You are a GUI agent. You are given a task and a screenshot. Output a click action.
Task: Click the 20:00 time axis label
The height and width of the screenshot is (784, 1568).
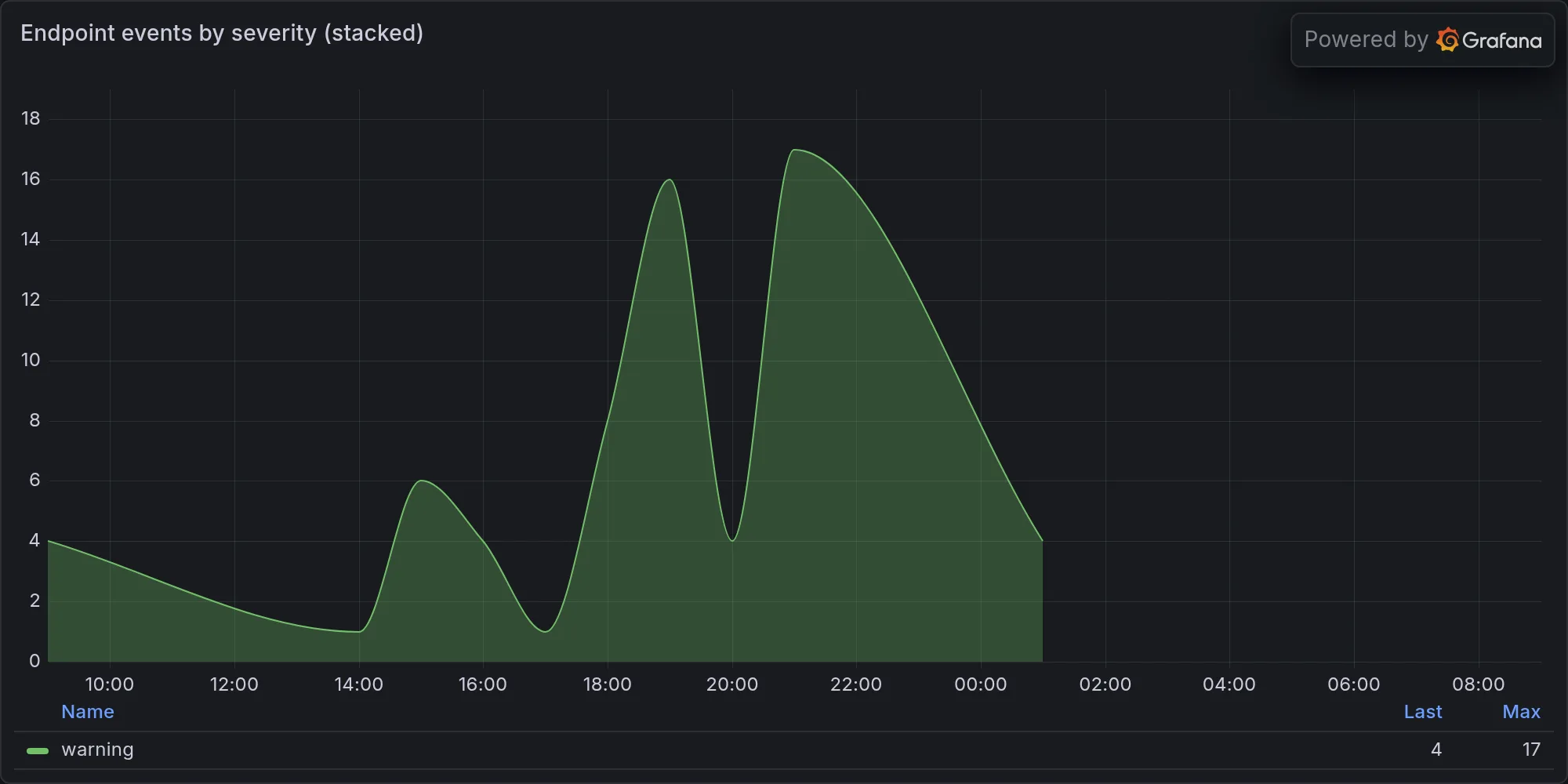pos(732,684)
